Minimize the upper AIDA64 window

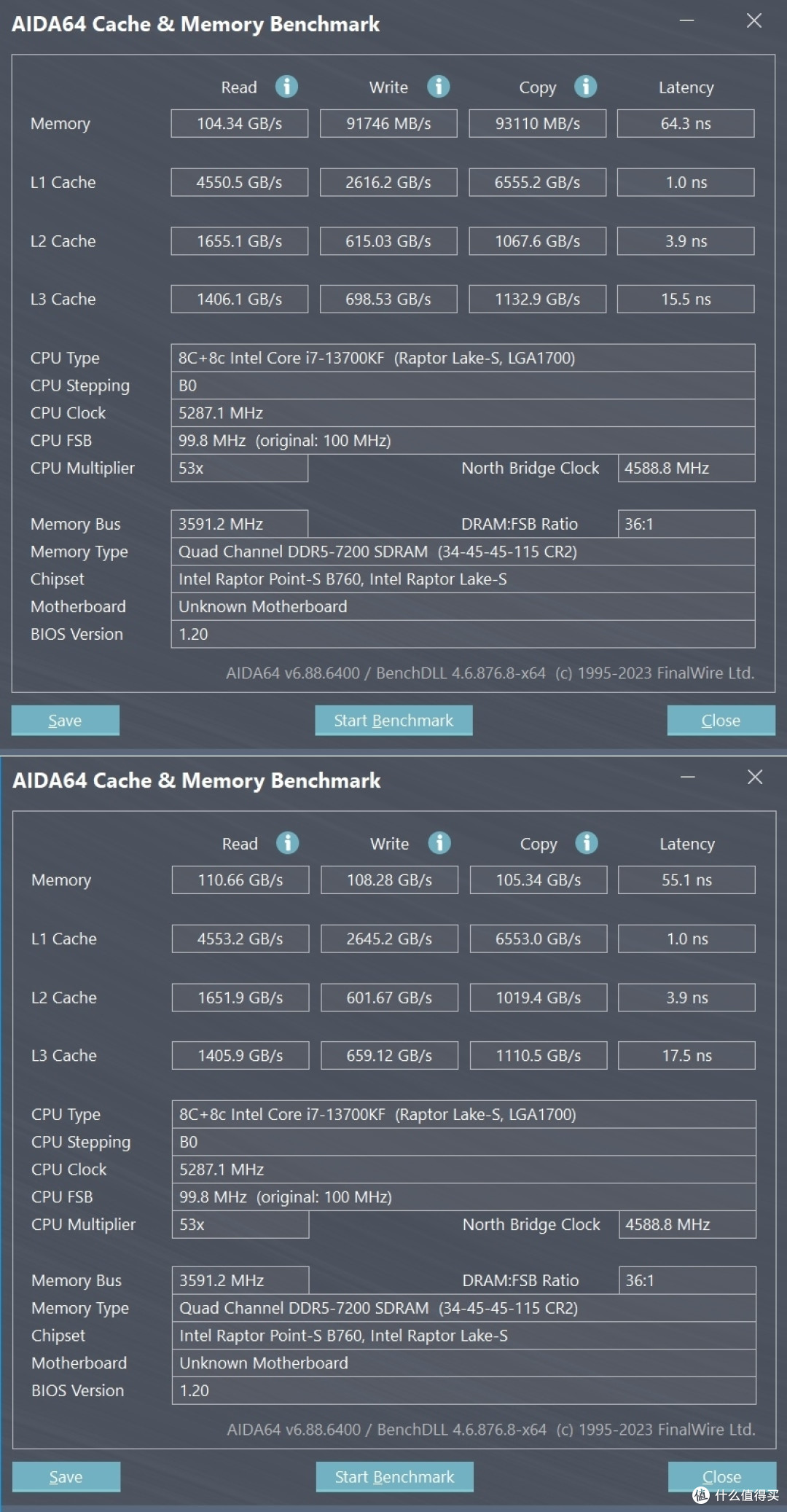point(686,20)
